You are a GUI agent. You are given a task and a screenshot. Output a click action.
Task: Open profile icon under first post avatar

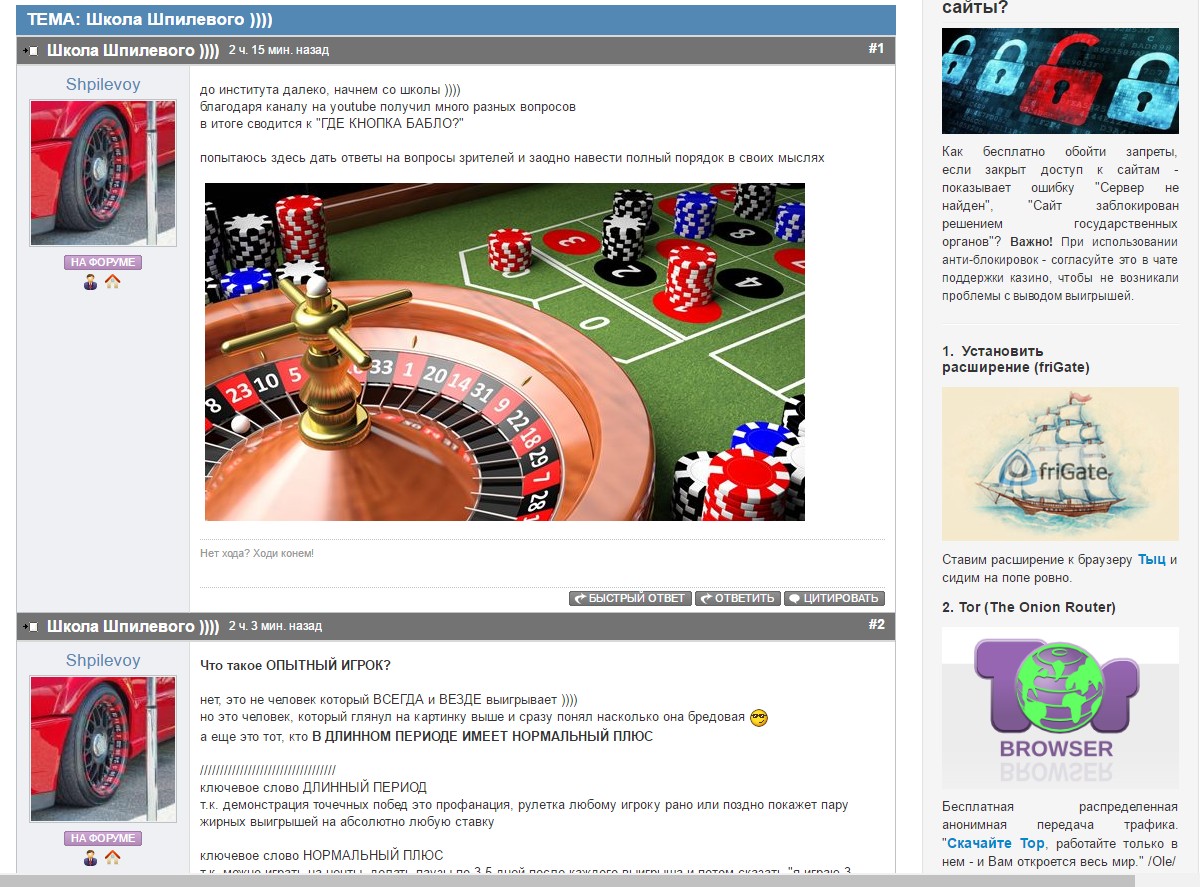pos(91,282)
